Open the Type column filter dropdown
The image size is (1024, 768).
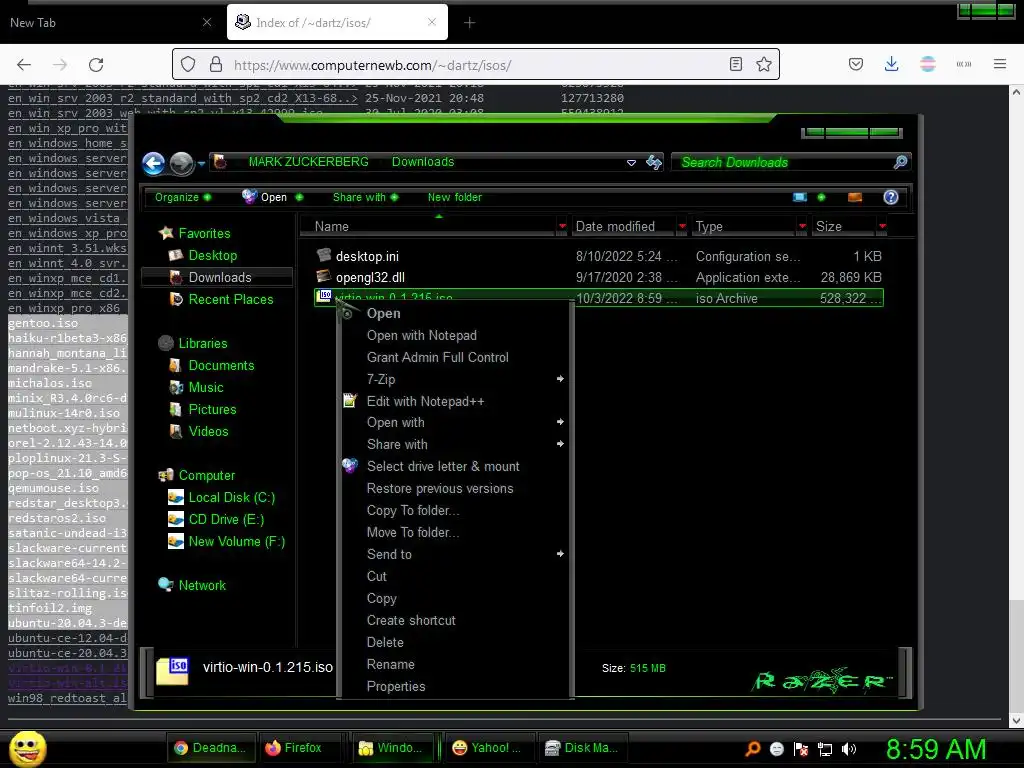(x=802, y=227)
